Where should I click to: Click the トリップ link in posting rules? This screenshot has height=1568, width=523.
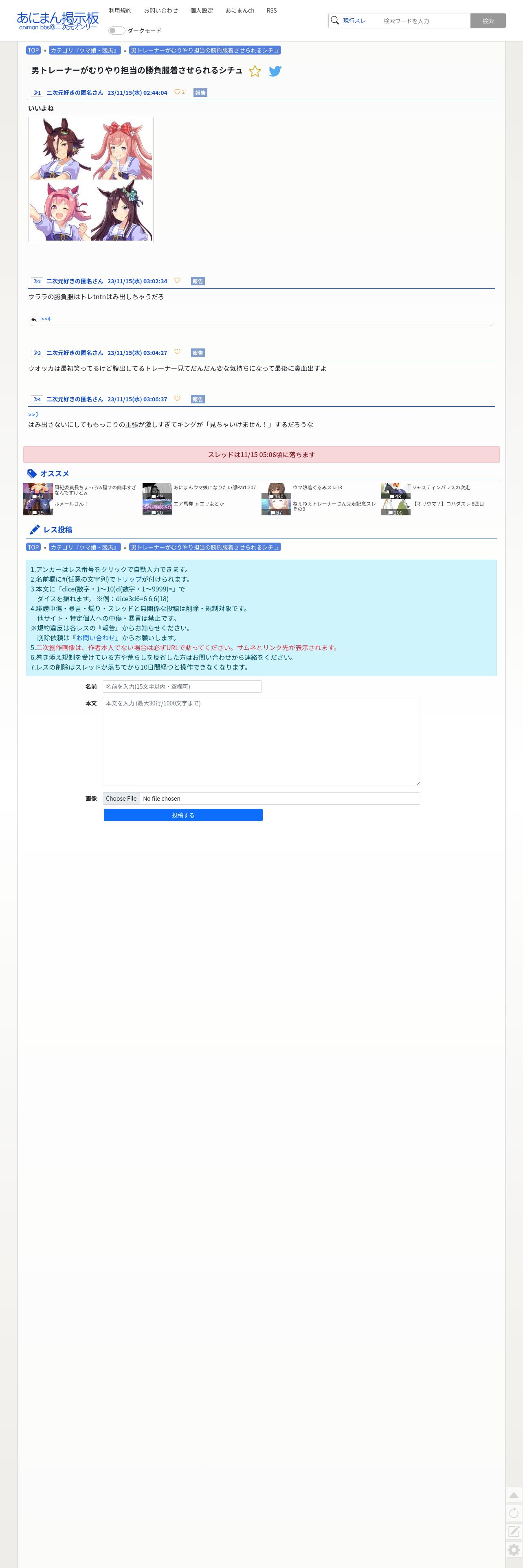(128, 579)
